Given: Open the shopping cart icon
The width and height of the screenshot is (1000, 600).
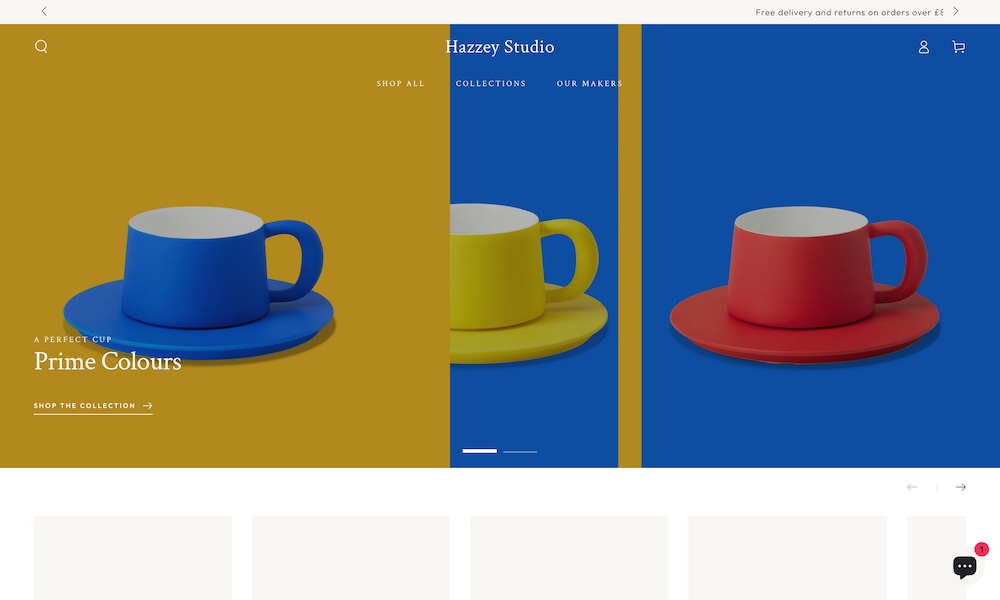Looking at the screenshot, I should 958,47.
